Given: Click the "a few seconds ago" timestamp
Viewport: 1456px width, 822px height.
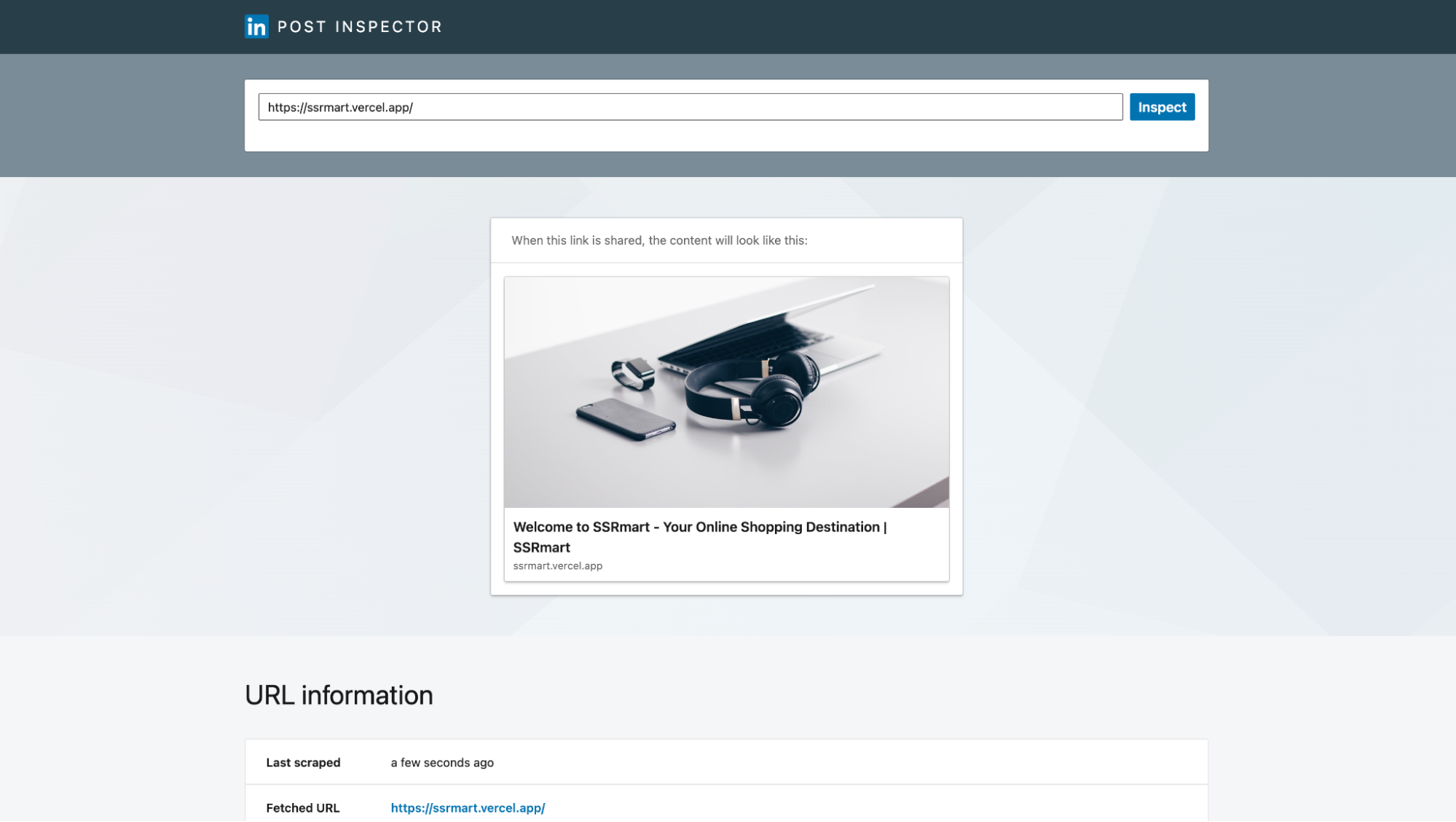Looking at the screenshot, I should 442,762.
